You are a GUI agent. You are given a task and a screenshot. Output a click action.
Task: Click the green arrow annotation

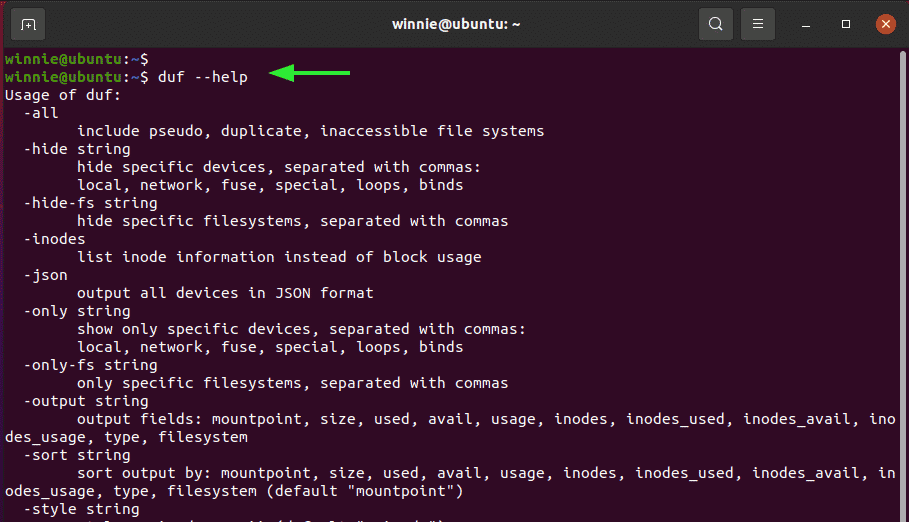click(x=310, y=73)
